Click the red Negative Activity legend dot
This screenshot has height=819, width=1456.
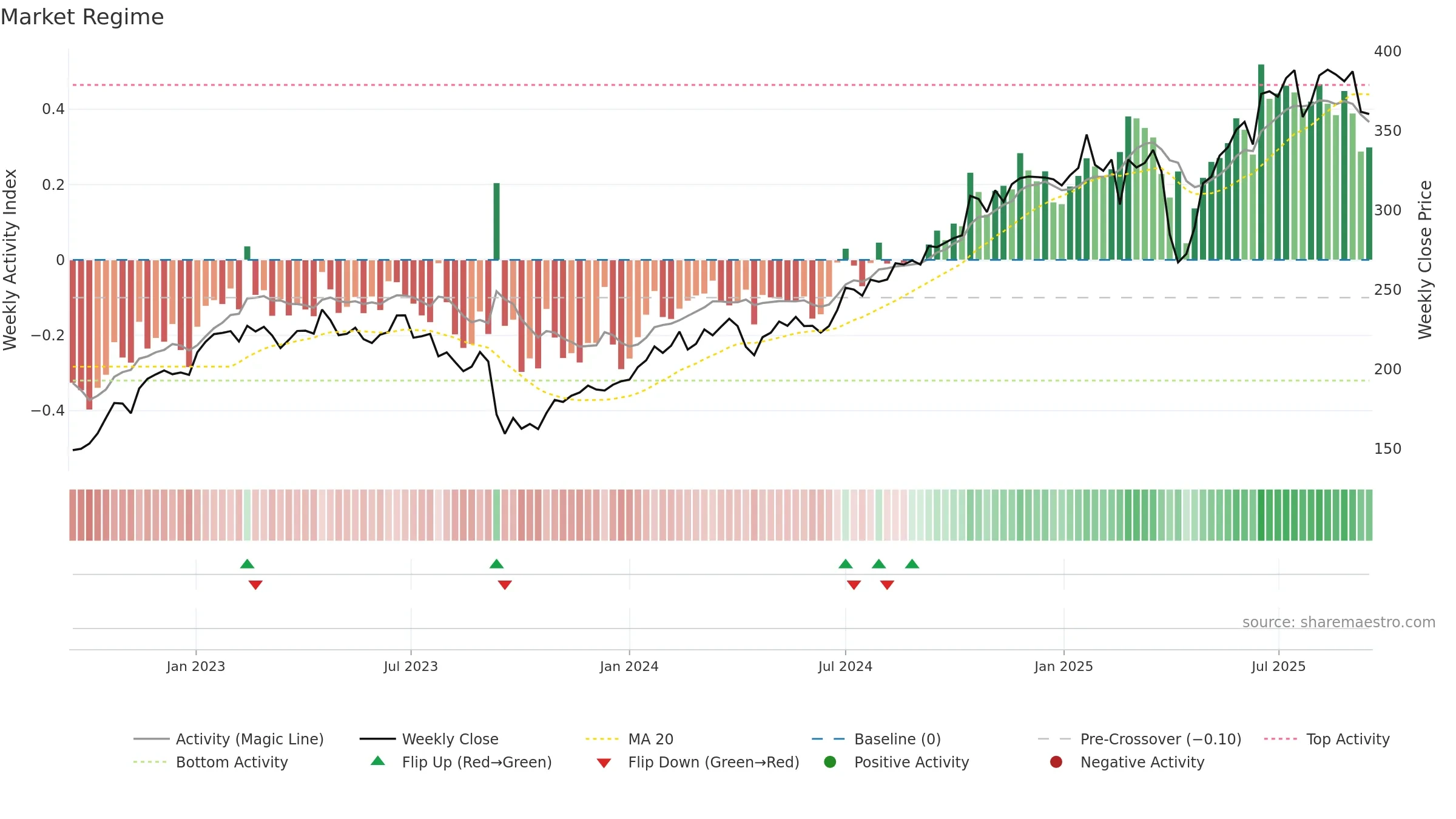click(1056, 762)
